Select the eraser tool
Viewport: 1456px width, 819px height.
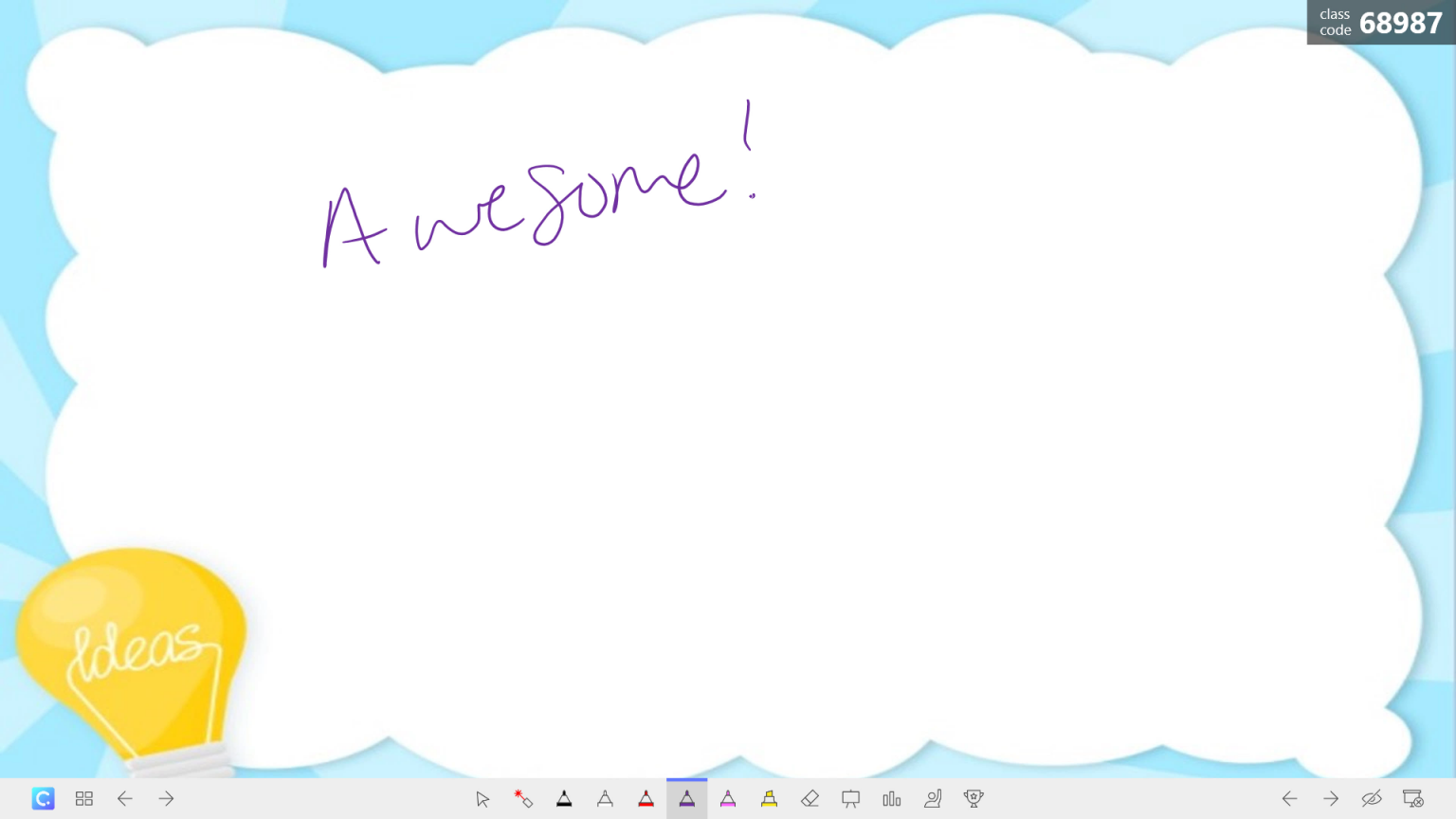pyautogui.click(x=810, y=799)
